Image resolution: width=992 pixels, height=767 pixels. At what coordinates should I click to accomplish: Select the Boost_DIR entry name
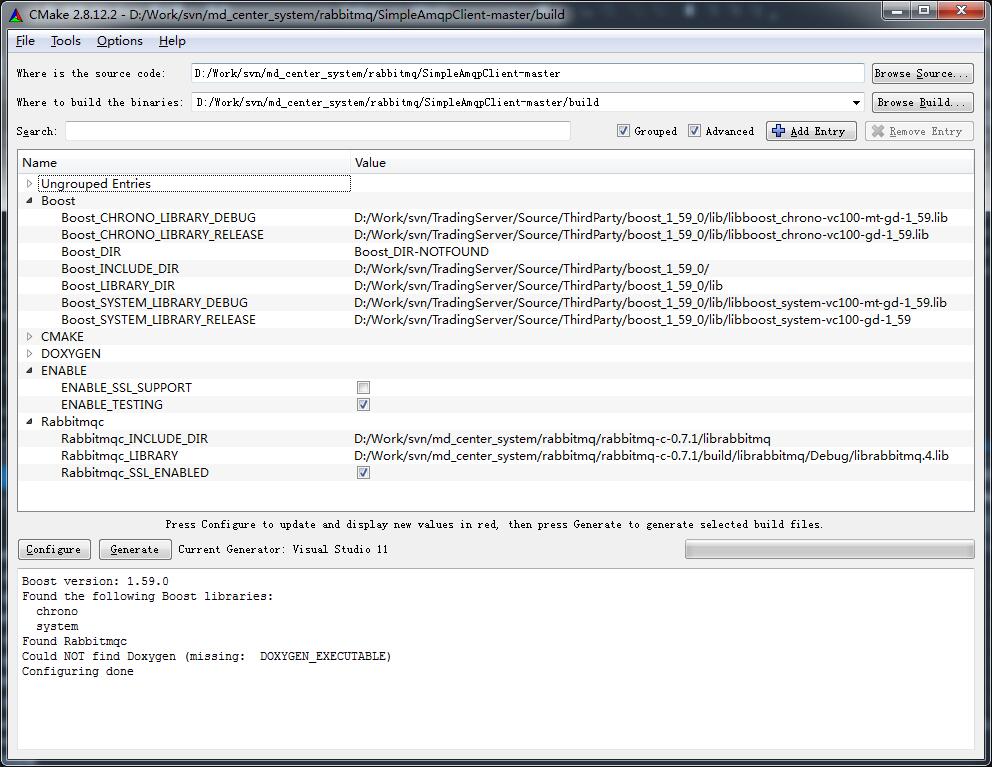click(x=90, y=252)
